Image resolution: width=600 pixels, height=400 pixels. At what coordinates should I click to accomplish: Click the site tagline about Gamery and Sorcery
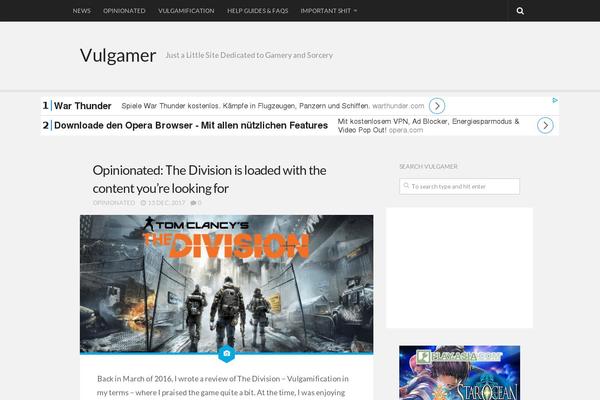pyautogui.click(x=249, y=55)
